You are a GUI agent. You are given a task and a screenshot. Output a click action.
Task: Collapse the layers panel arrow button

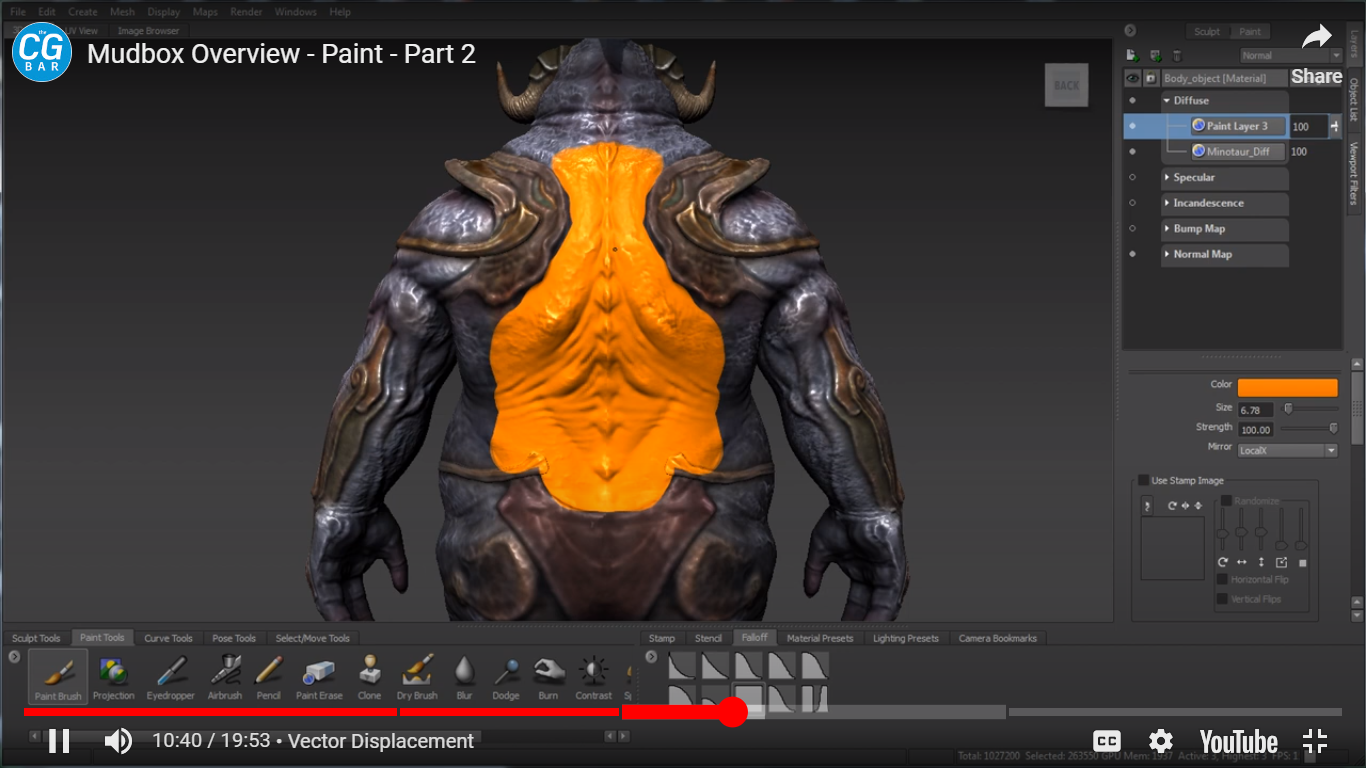pos(1130,31)
